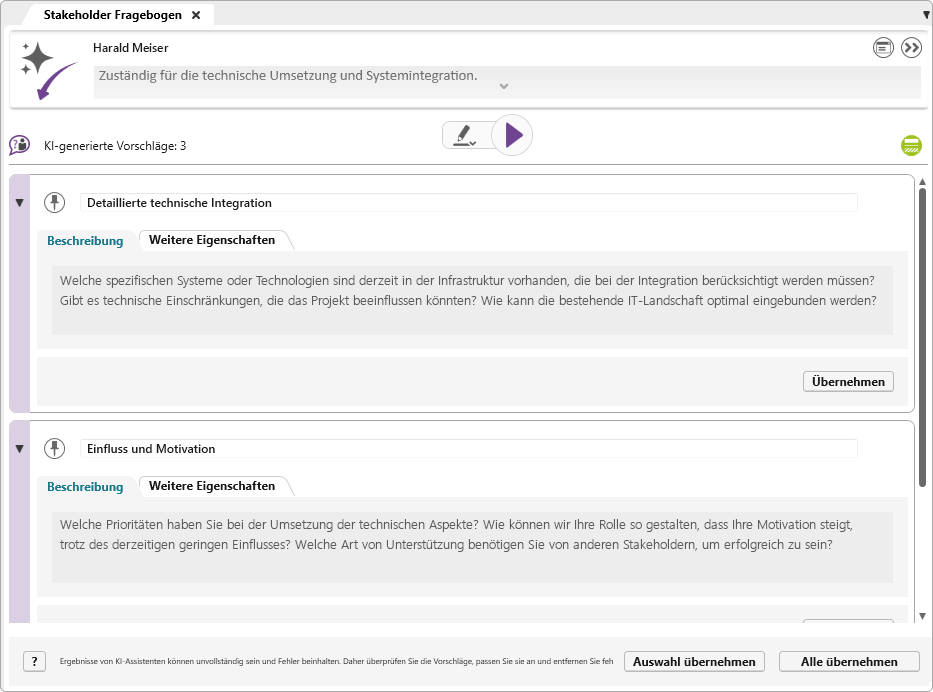The height and width of the screenshot is (692, 933).
Task: Click the green summary status icon on the right
Action: coord(911,145)
